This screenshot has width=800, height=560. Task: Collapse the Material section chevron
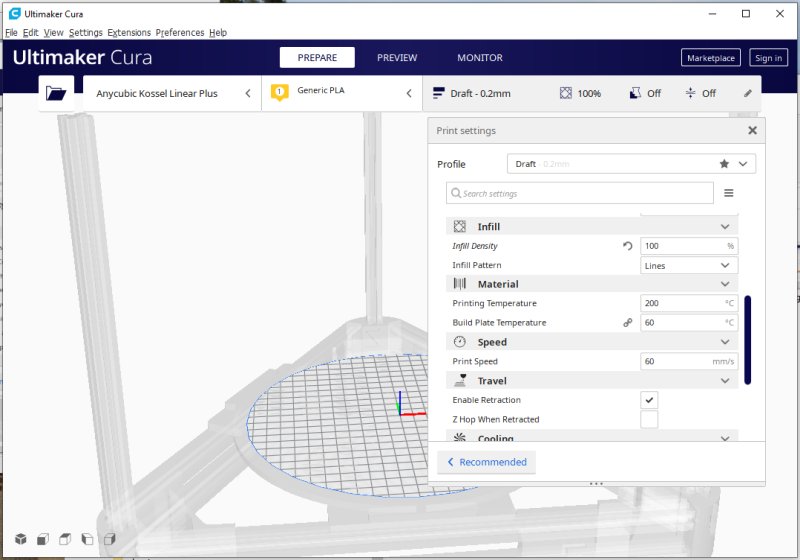(725, 284)
